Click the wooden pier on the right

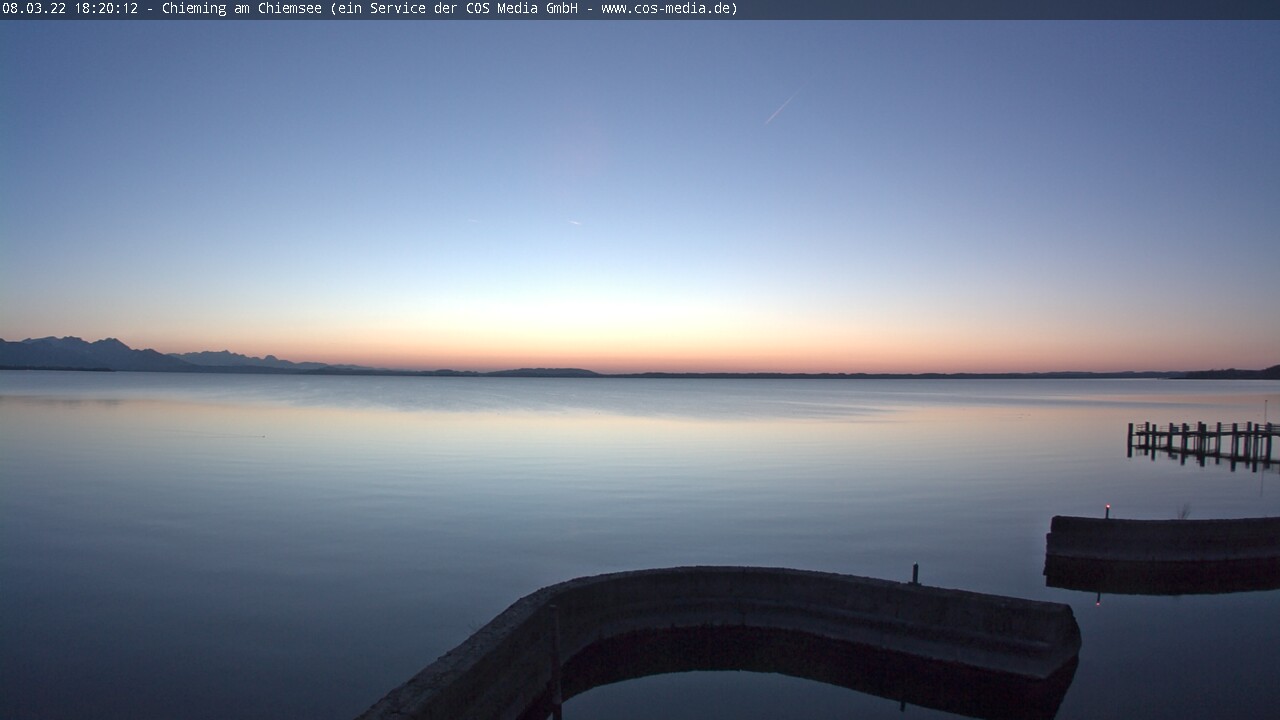(x=1200, y=440)
